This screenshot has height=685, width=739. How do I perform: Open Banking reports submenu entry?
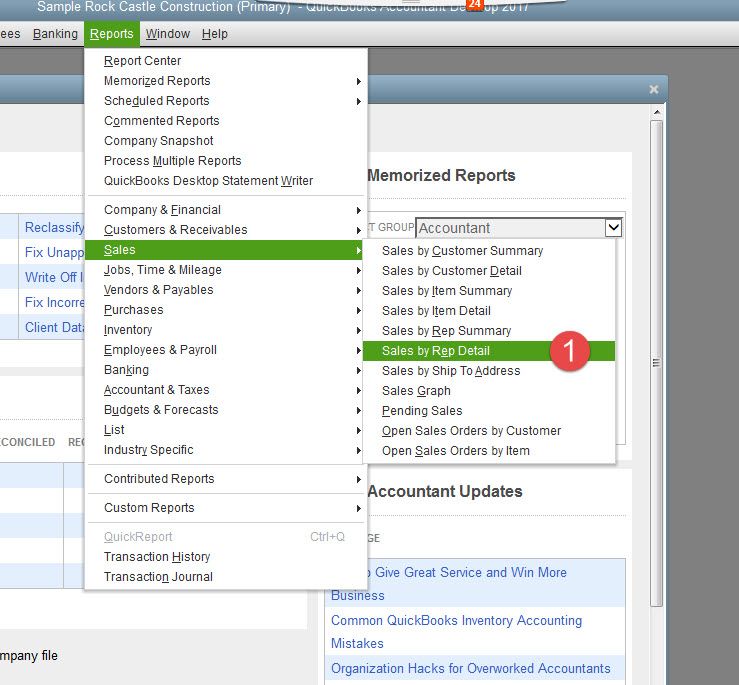[225, 370]
